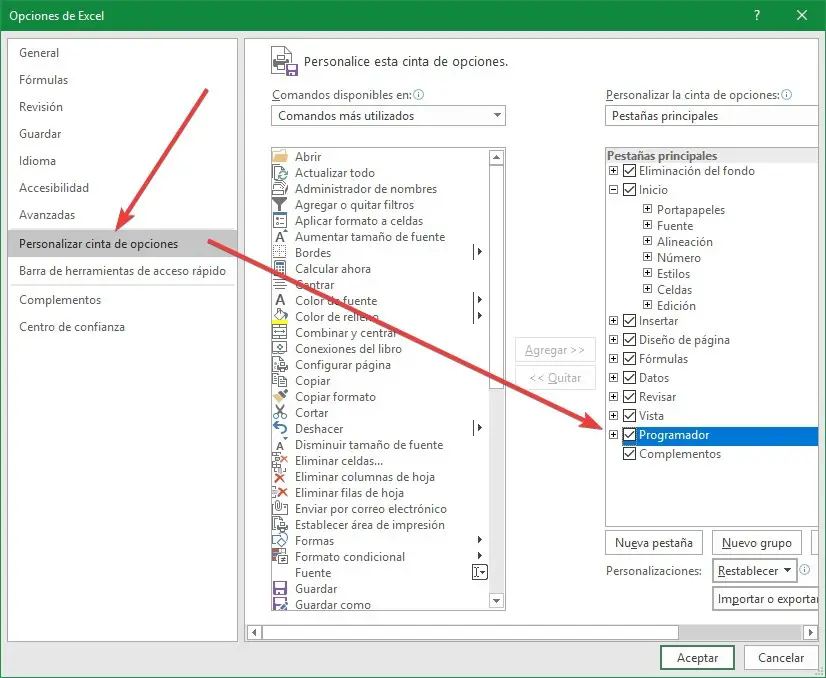Click the Deshacer undo arrow icon
This screenshot has width=826, height=678.
(x=280, y=428)
